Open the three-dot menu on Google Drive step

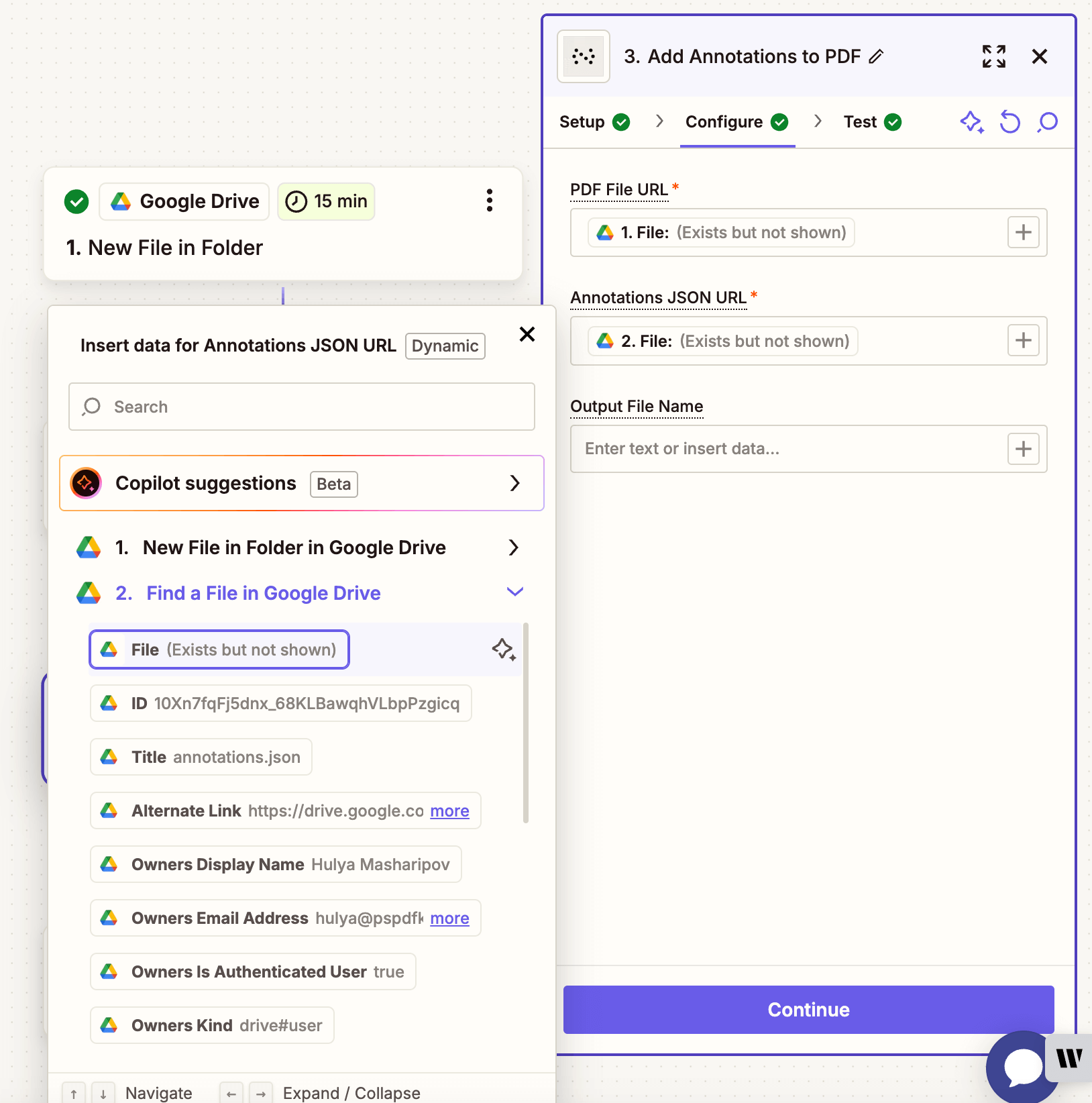click(x=490, y=201)
